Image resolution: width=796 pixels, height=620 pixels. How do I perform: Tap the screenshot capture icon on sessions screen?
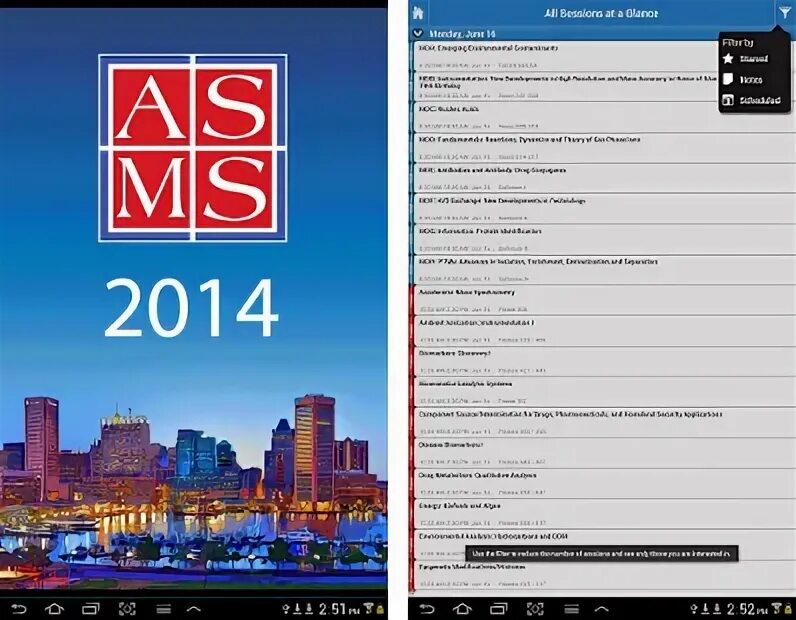pos(535,608)
